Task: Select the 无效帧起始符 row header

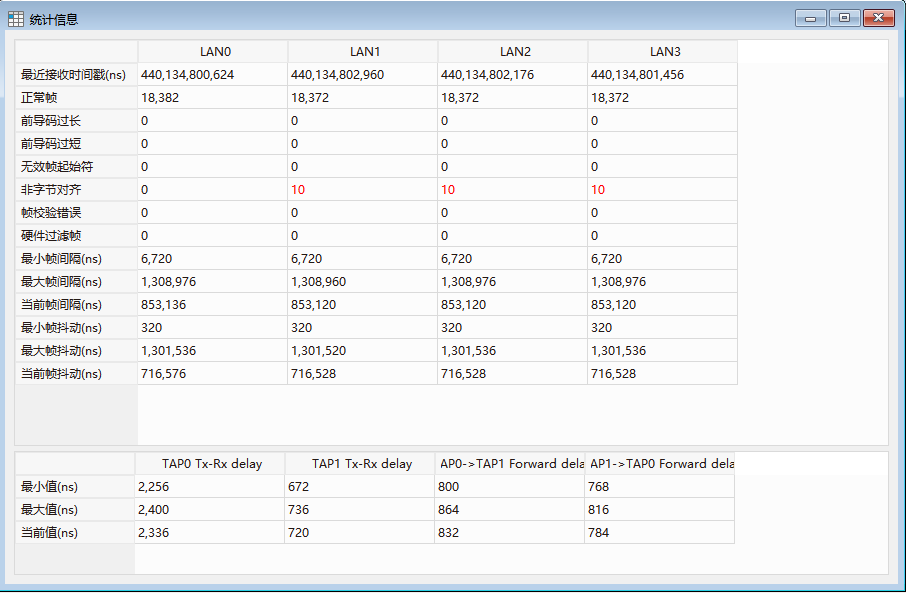Action: click(x=76, y=166)
